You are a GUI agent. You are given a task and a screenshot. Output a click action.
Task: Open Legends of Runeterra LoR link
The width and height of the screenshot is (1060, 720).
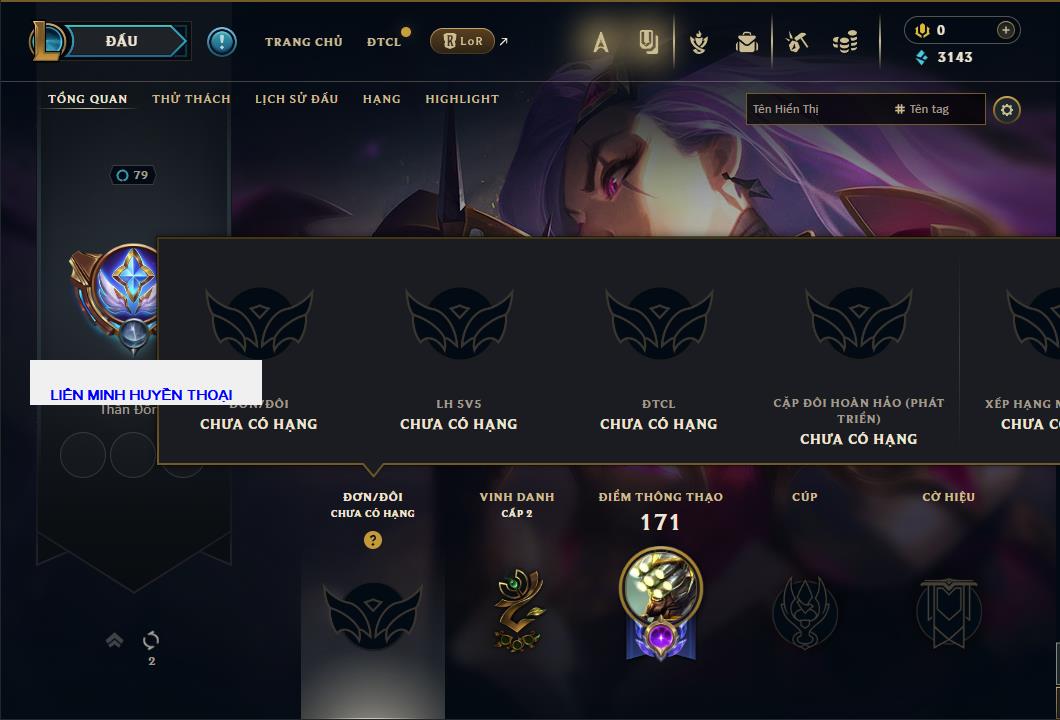click(x=462, y=41)
